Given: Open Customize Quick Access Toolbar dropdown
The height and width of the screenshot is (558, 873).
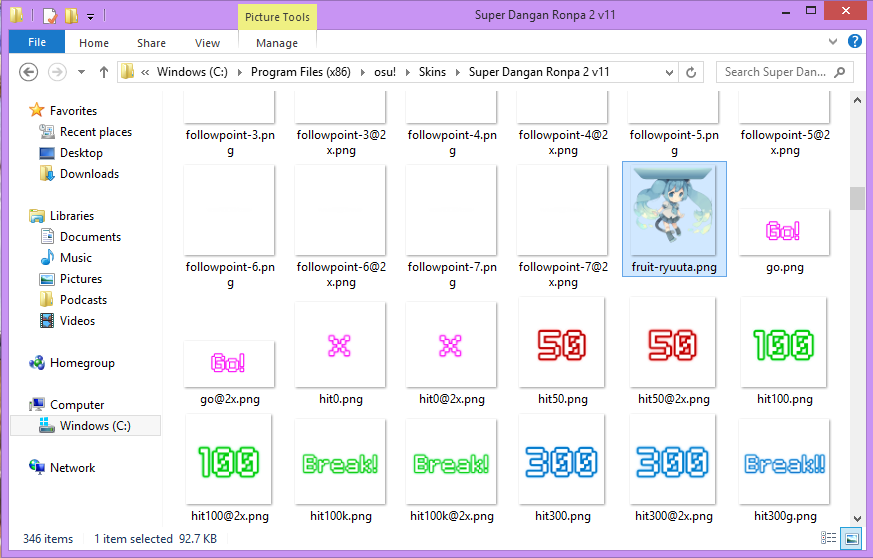Looking at the screenshot, I should (x=90, y=17).
